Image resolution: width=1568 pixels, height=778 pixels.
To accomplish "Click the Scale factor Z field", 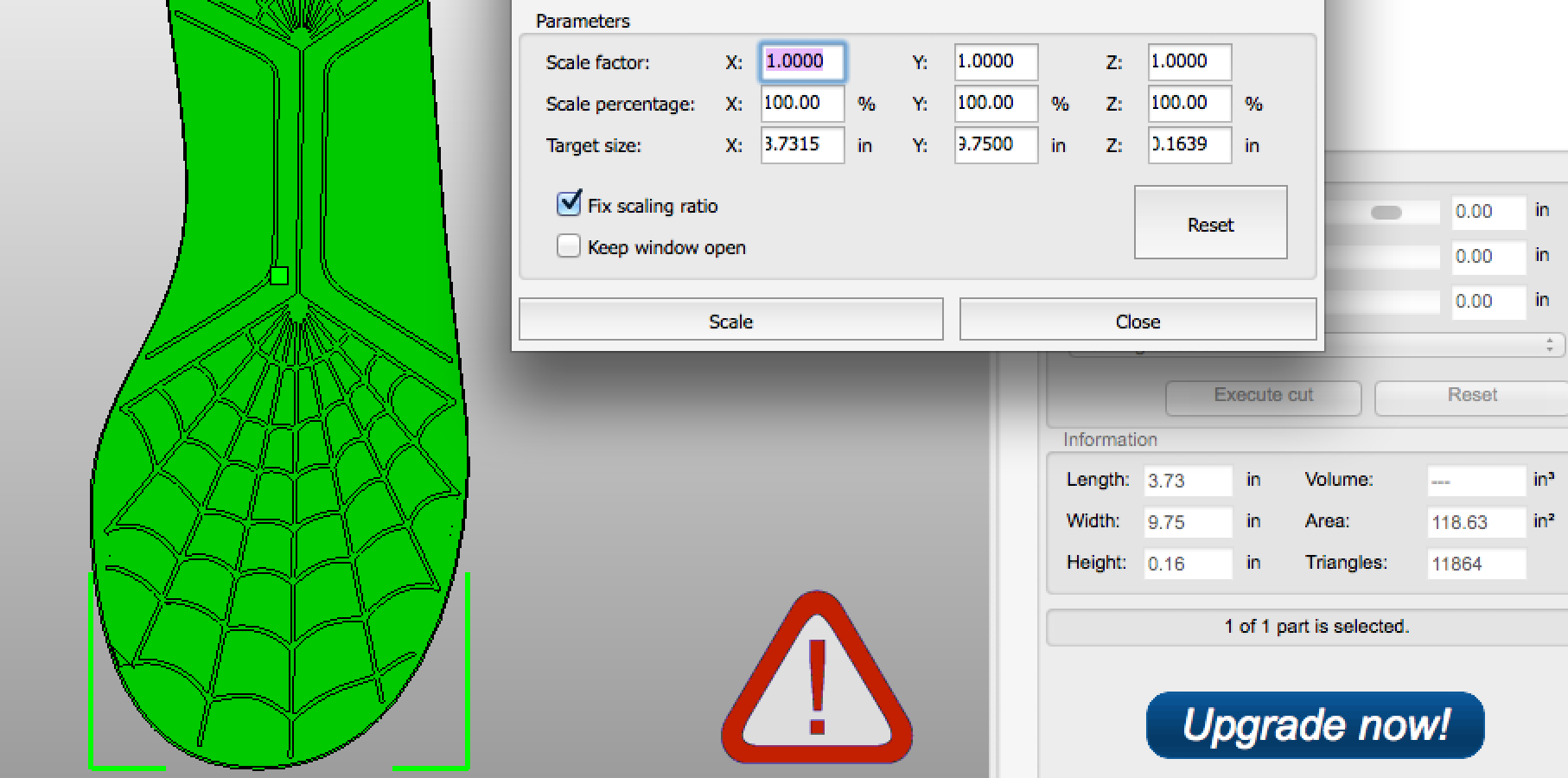I will (1189, 61).
